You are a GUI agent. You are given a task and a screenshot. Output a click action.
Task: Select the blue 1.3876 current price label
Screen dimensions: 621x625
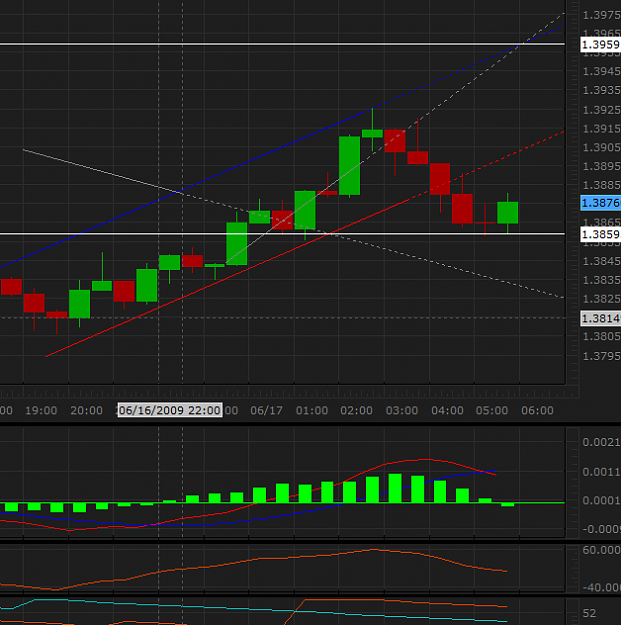600,203
